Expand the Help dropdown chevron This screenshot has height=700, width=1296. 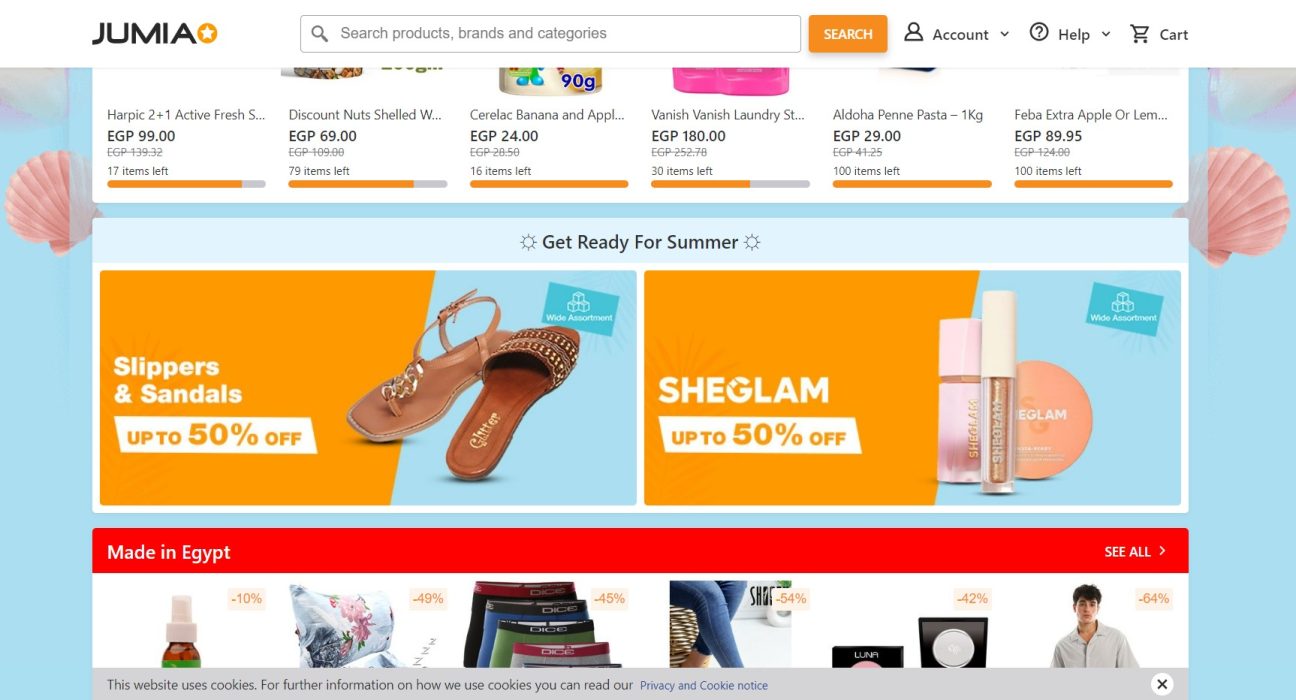coord(1105,34)
